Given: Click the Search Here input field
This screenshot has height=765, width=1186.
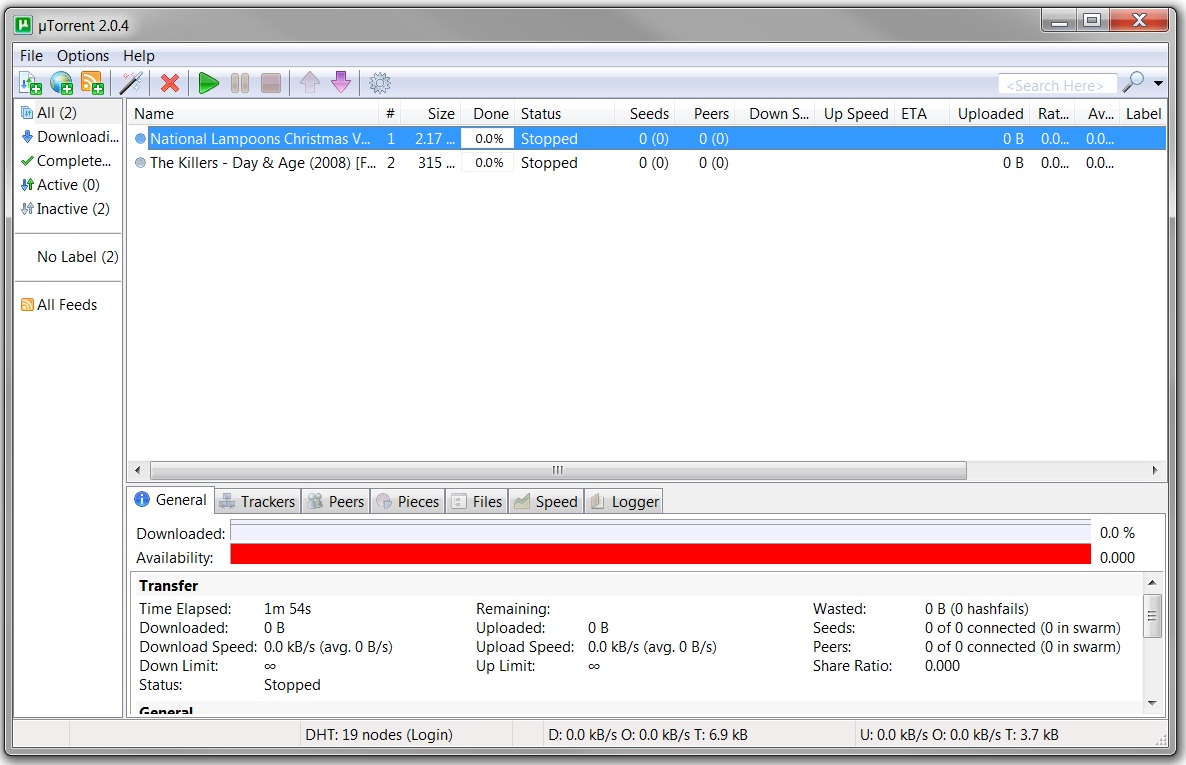Looking at the screenshot, I should [x=1057, y=85].
